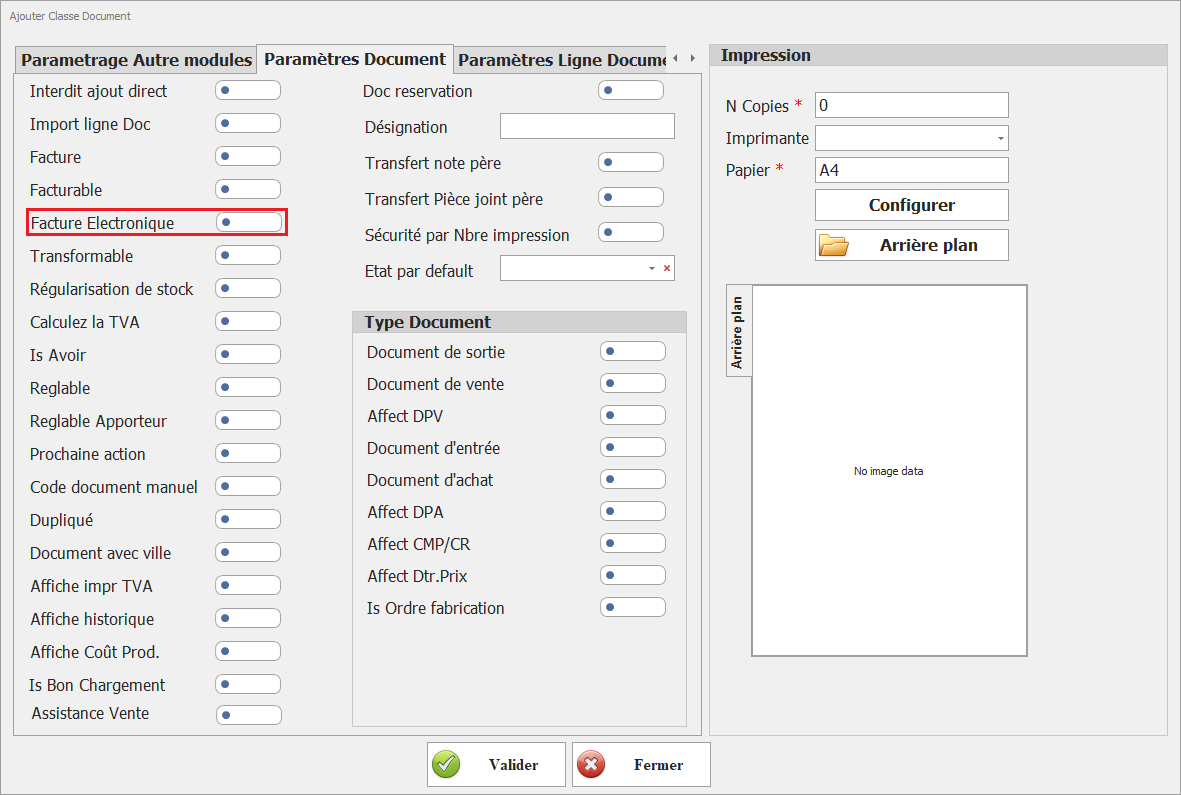Enable Facture Electronique switch
The height and width of the screenshot is (795, 1181).
(x=249, y=222)
